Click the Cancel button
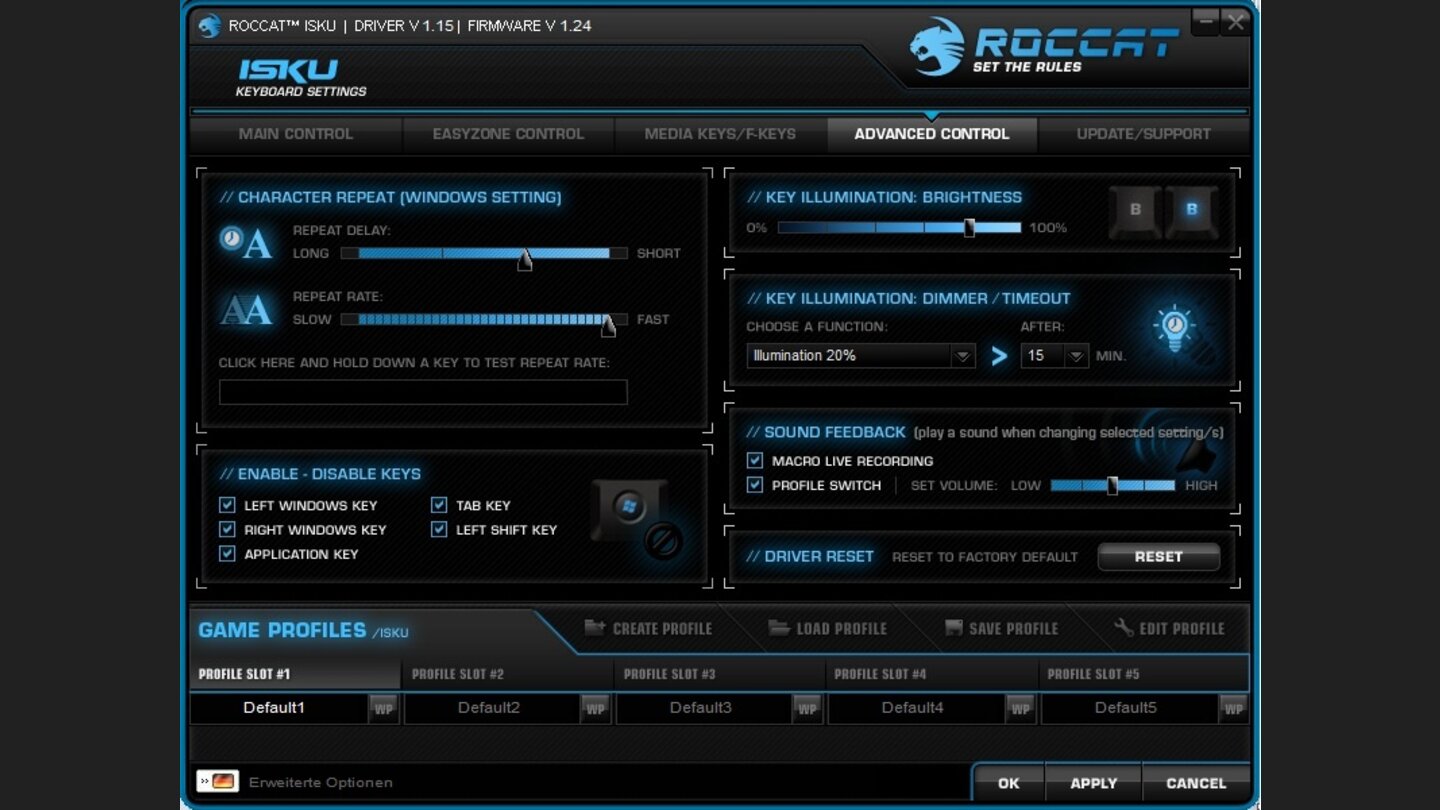1440x810 pixels. tap(1196, 783)
